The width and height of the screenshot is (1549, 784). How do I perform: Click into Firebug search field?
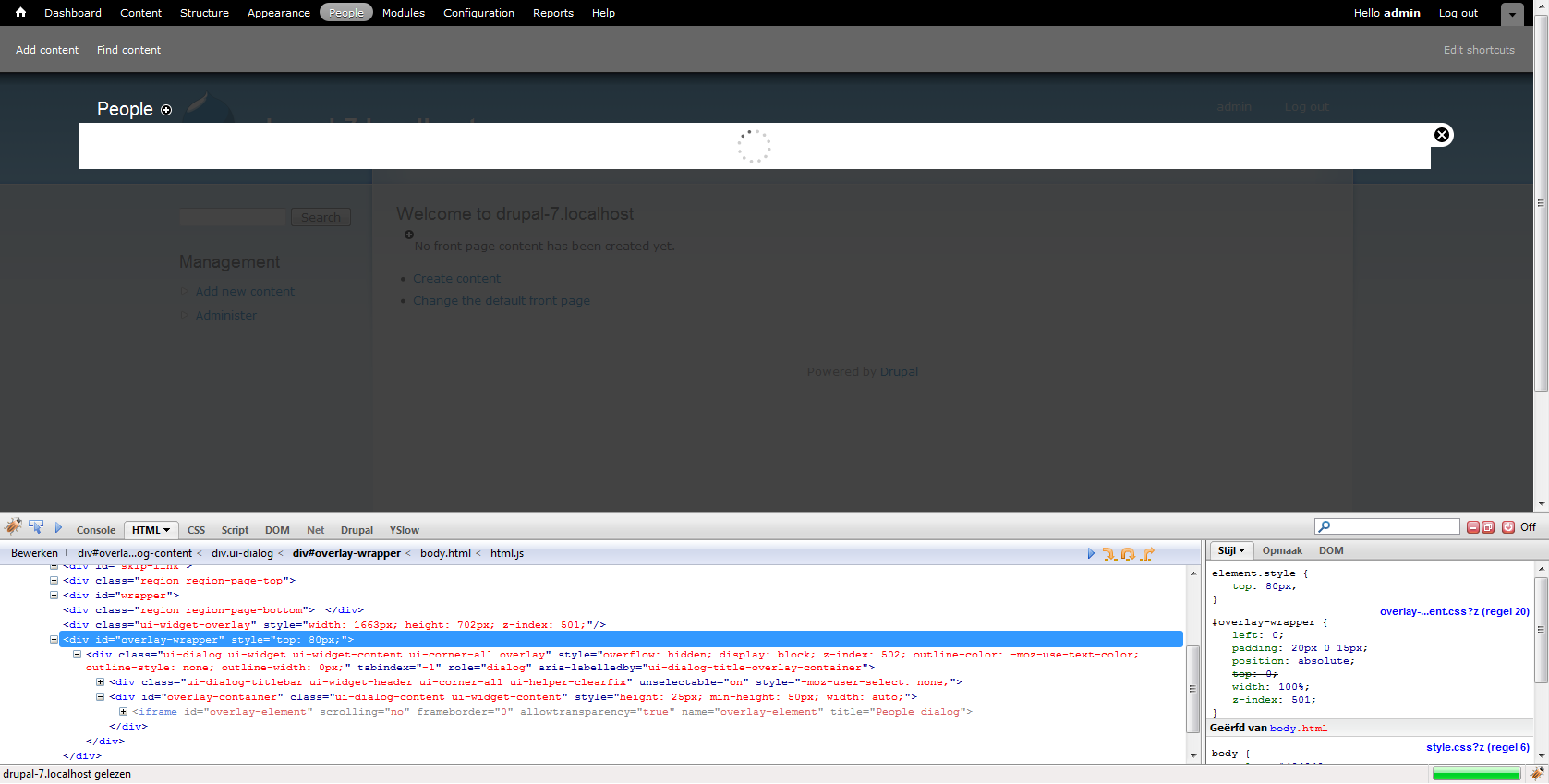click(x=1387, y=527)
